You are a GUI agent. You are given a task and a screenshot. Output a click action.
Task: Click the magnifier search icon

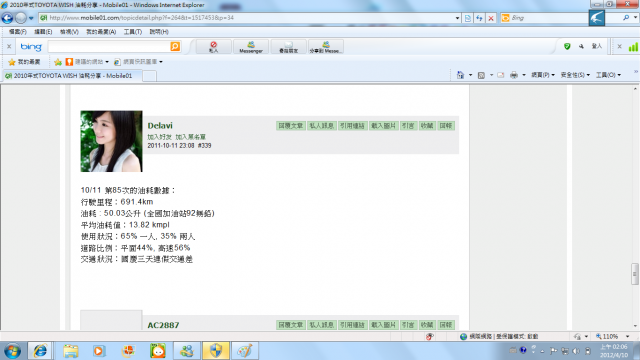[x=626, y=18]
